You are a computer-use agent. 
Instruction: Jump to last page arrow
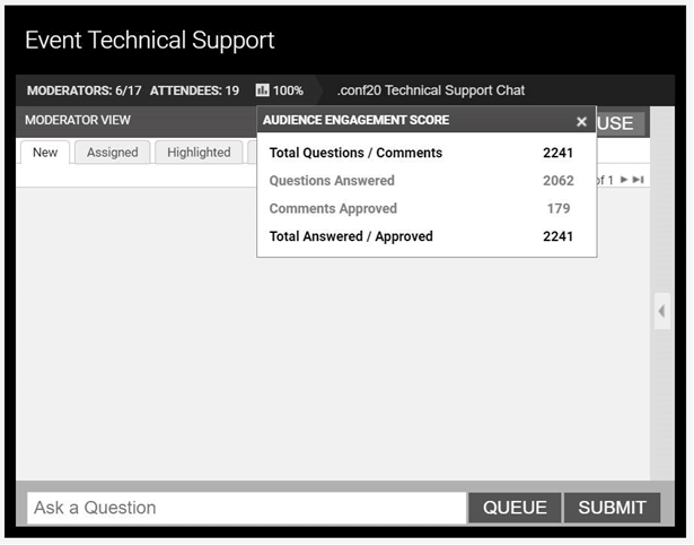[638, 179]
